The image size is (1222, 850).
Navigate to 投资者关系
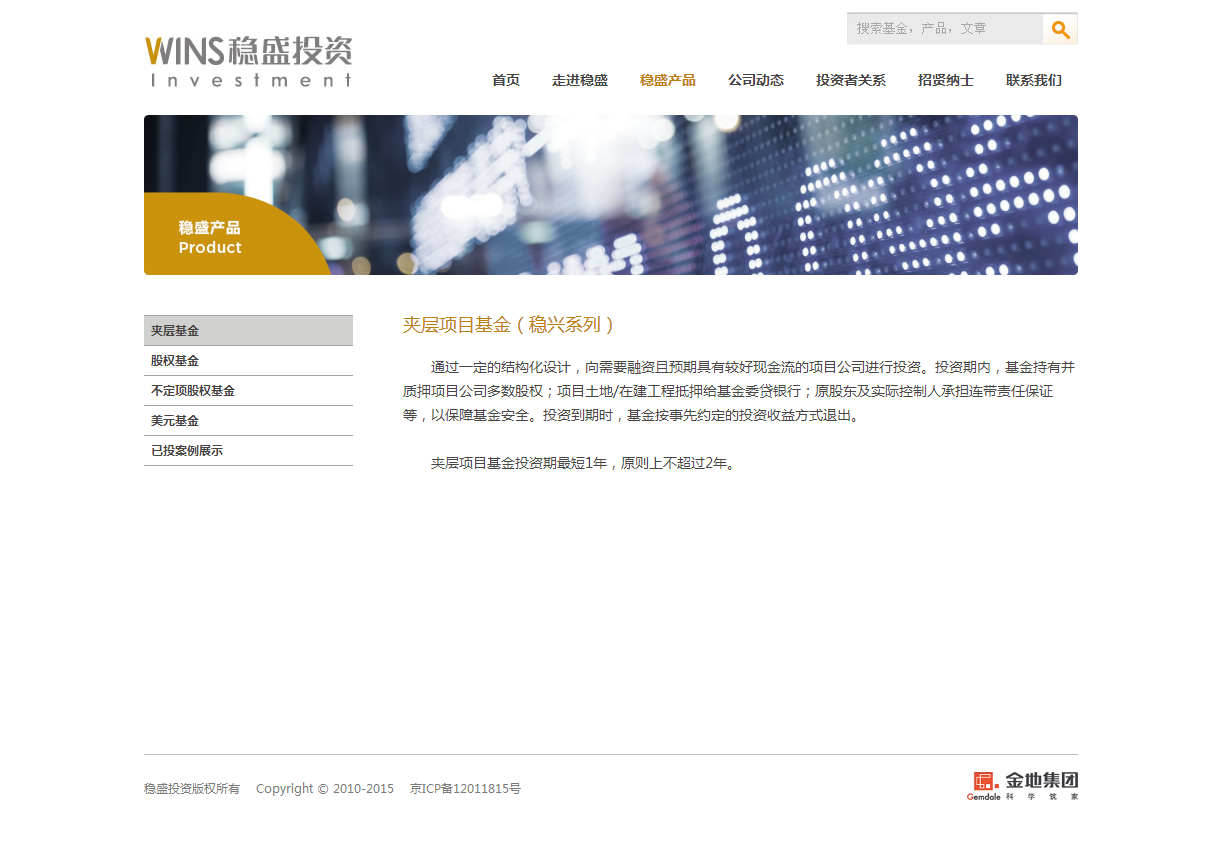pos(851,80)
